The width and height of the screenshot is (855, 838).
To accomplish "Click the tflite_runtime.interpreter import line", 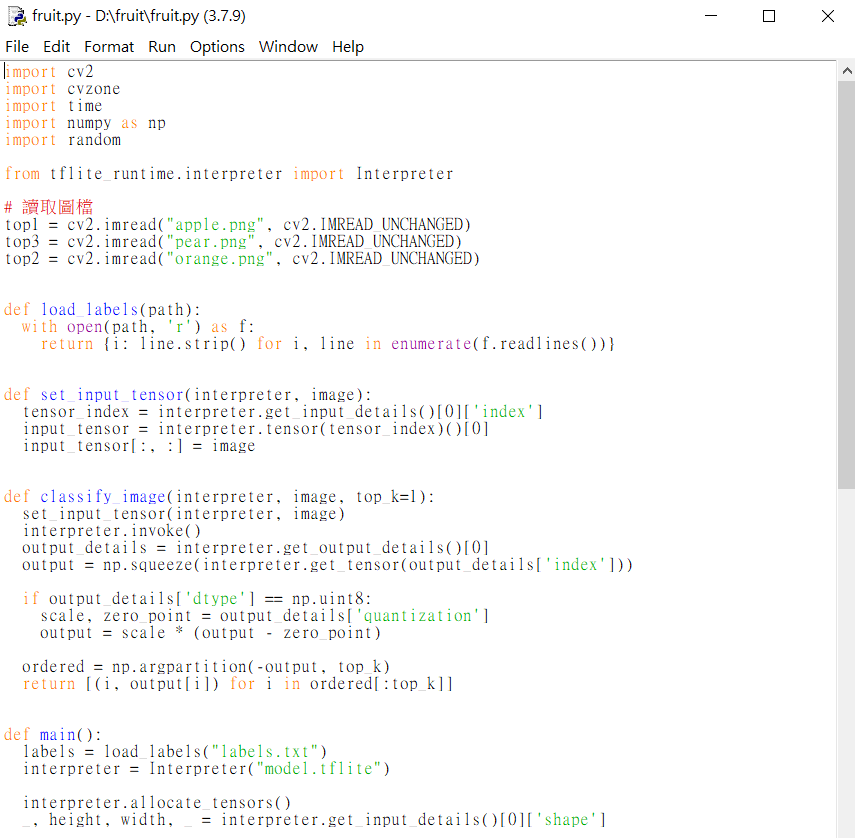I will 229,174.
